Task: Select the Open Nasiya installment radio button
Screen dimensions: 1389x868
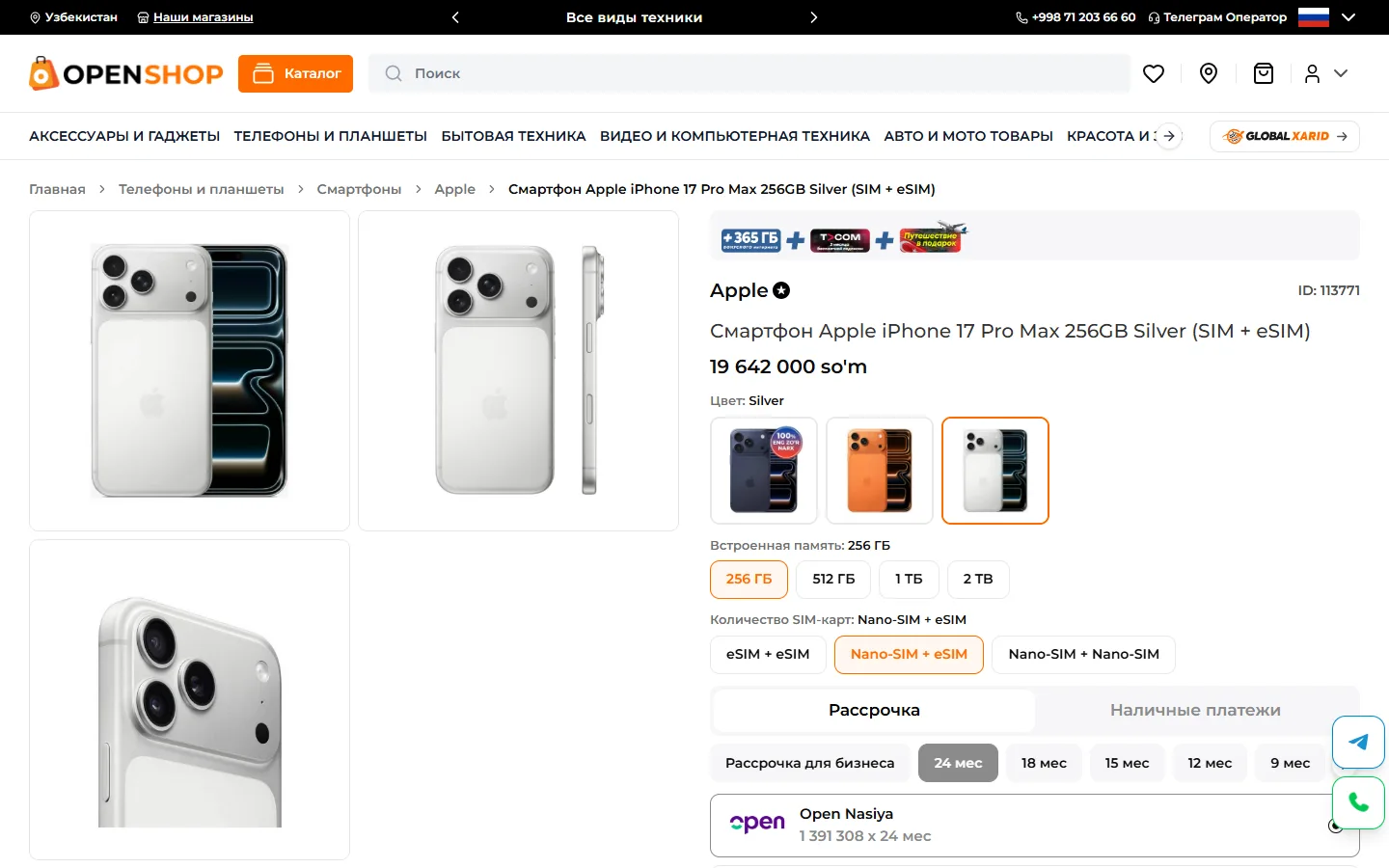Action: pos(1335,826)
